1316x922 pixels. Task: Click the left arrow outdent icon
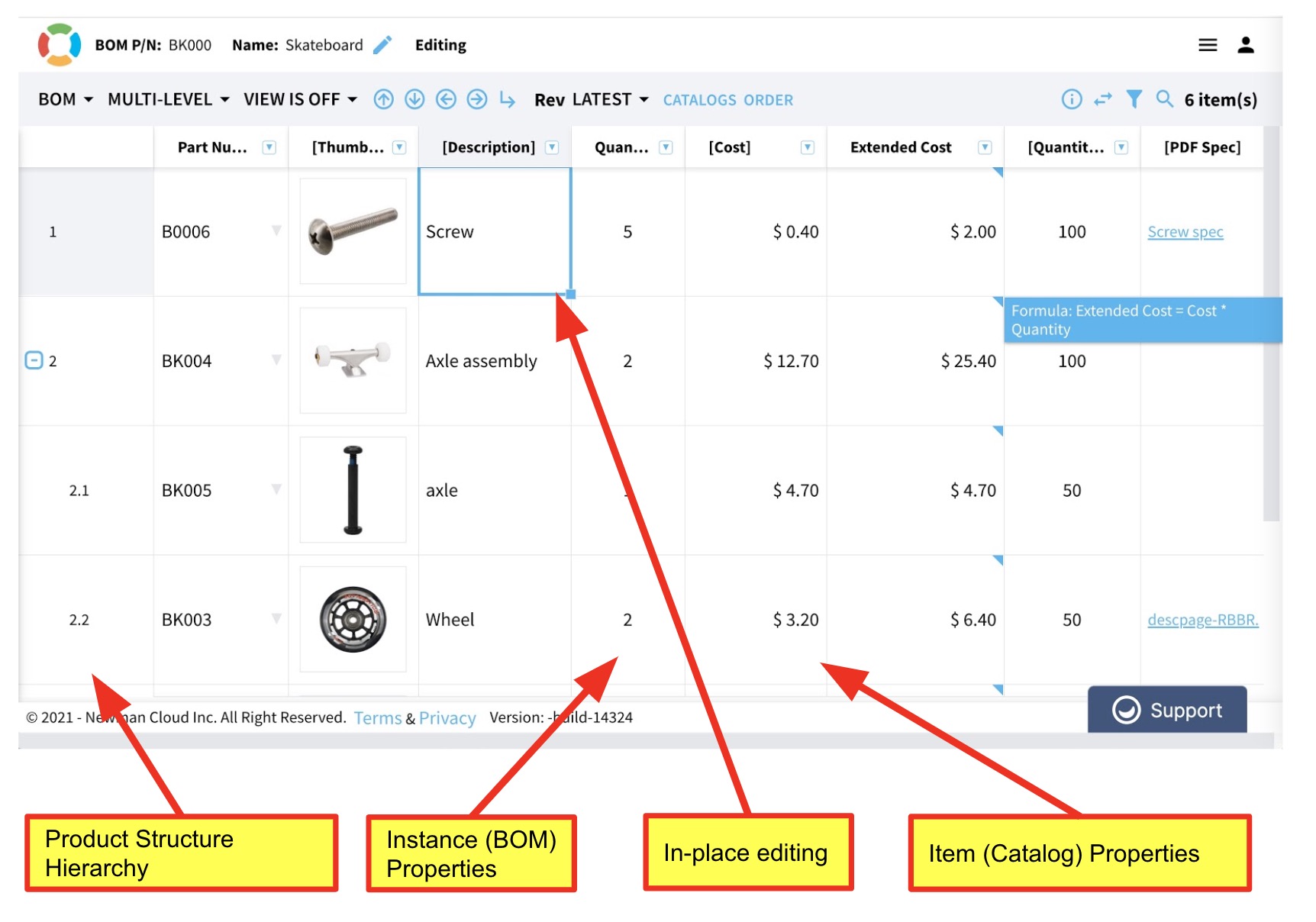coord(446,99)
